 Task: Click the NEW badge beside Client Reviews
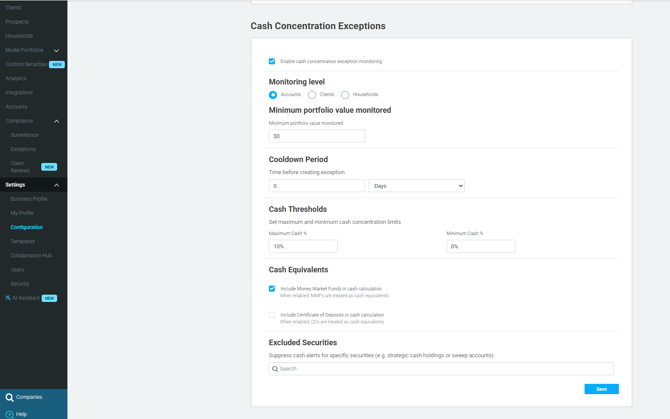[49, 167]
